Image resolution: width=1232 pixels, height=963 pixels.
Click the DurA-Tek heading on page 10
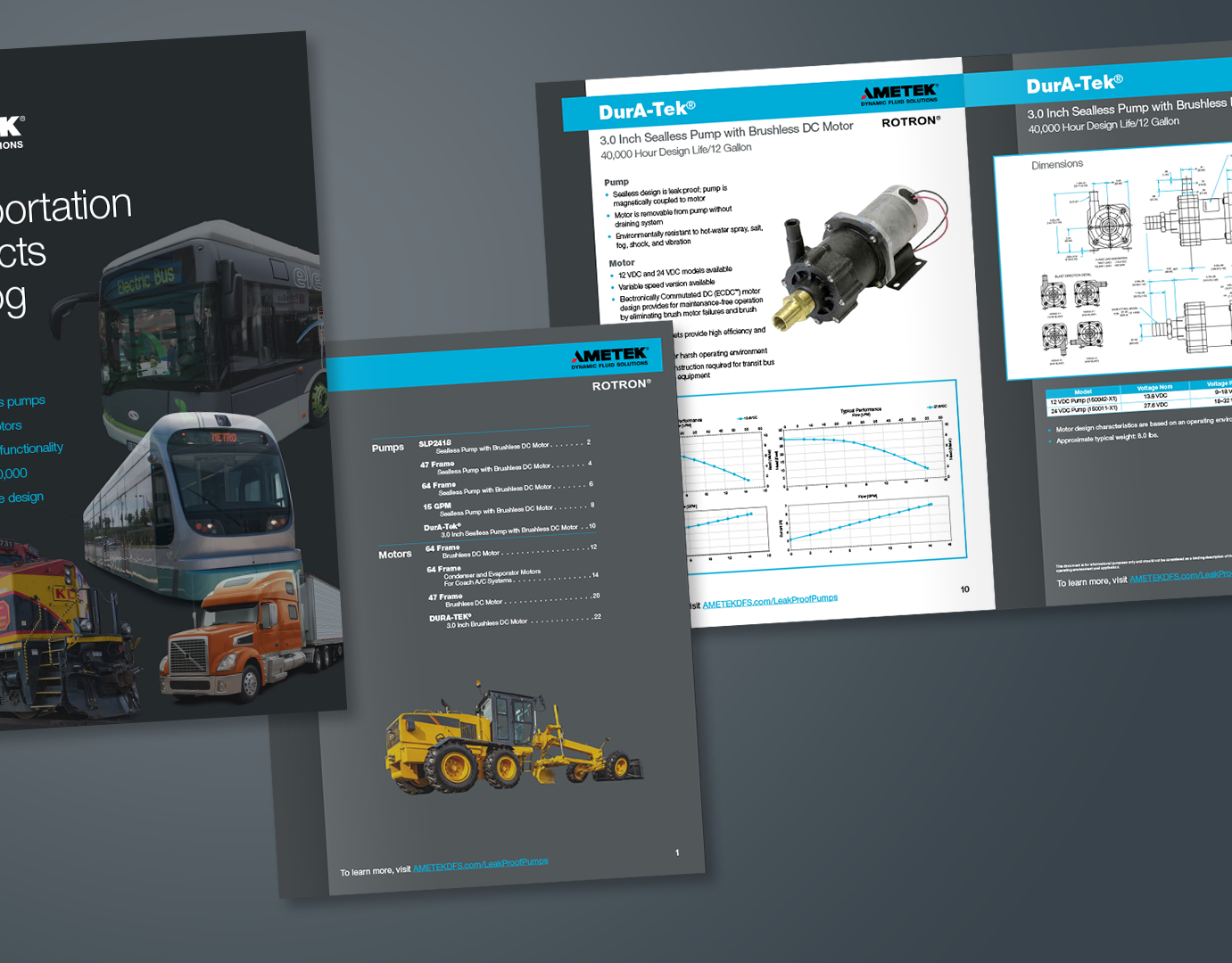tap(647, 111)
